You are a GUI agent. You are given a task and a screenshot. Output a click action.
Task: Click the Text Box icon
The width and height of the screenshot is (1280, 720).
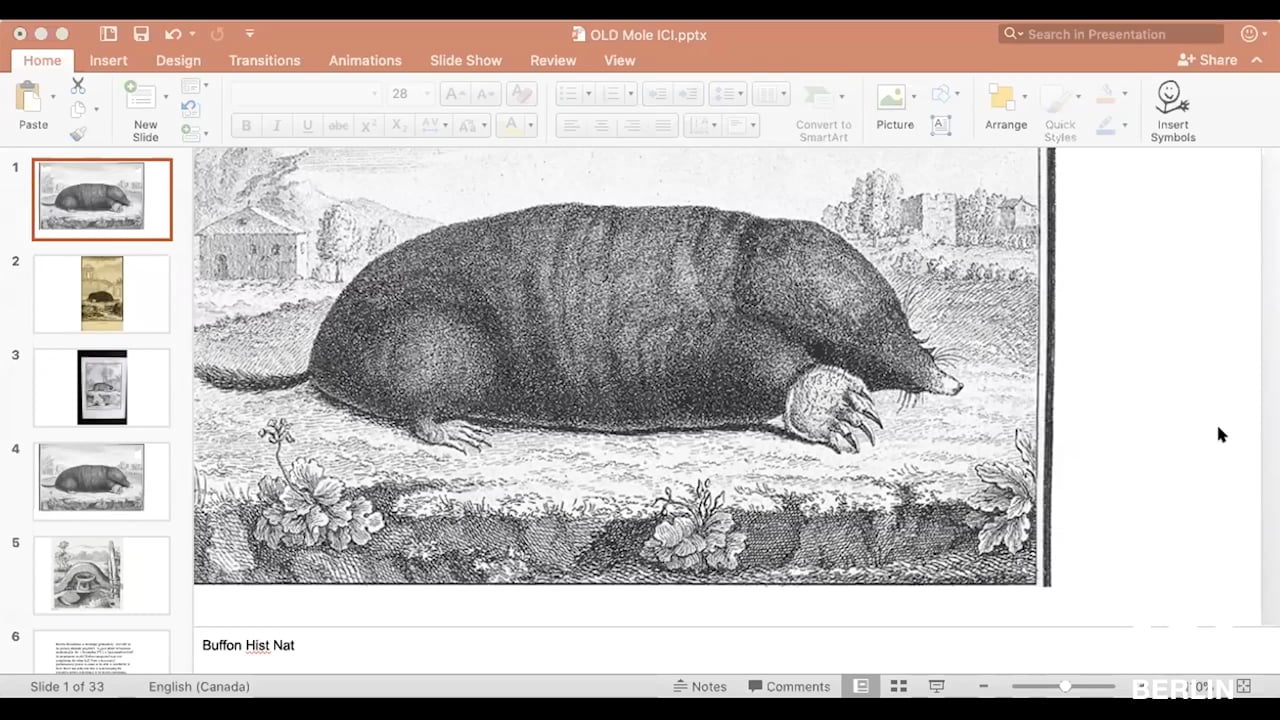point(940,125)
